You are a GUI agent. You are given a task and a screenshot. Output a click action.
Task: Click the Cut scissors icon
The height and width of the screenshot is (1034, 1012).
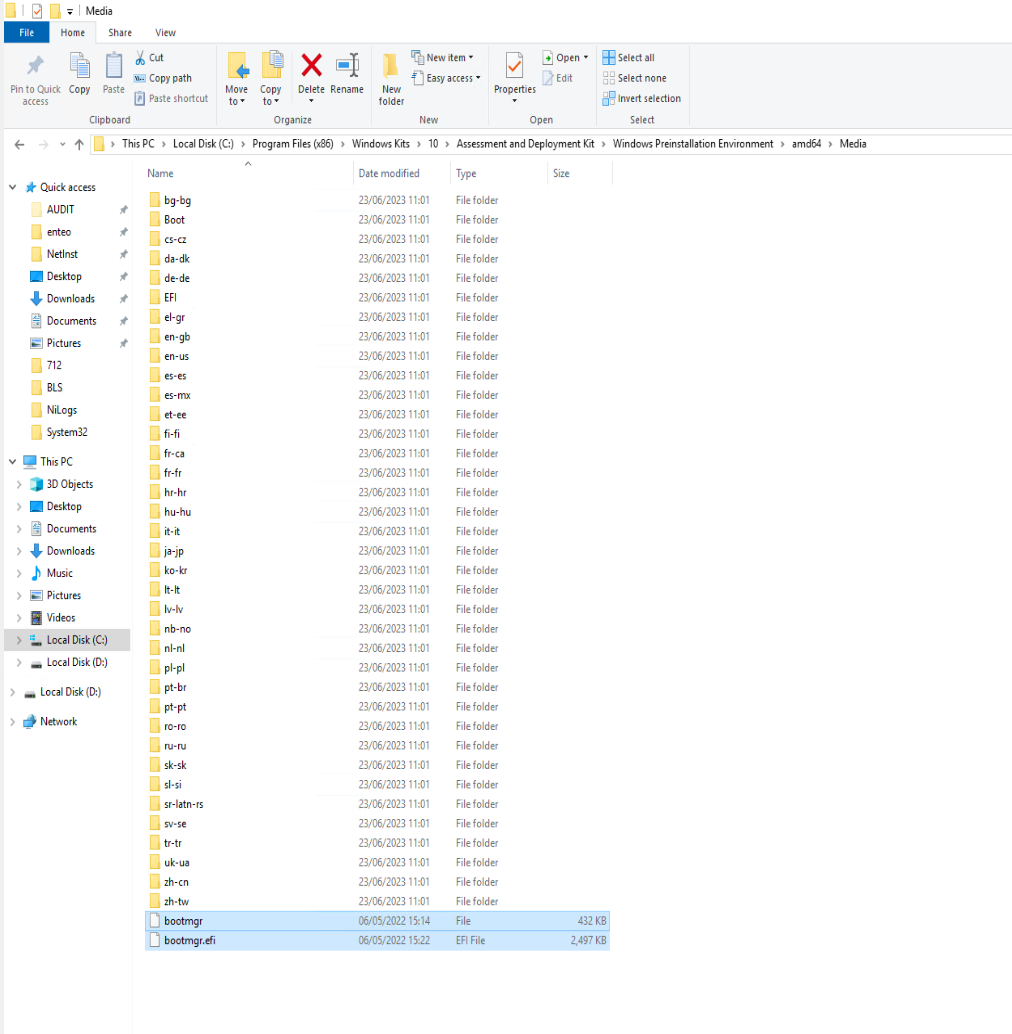pyautogui.click(x=142, y=58)
